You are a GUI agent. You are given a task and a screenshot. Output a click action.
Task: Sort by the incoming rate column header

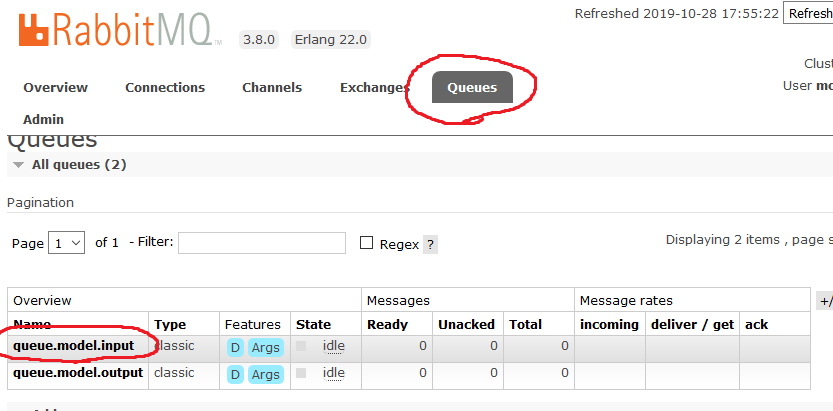point(609,324)
